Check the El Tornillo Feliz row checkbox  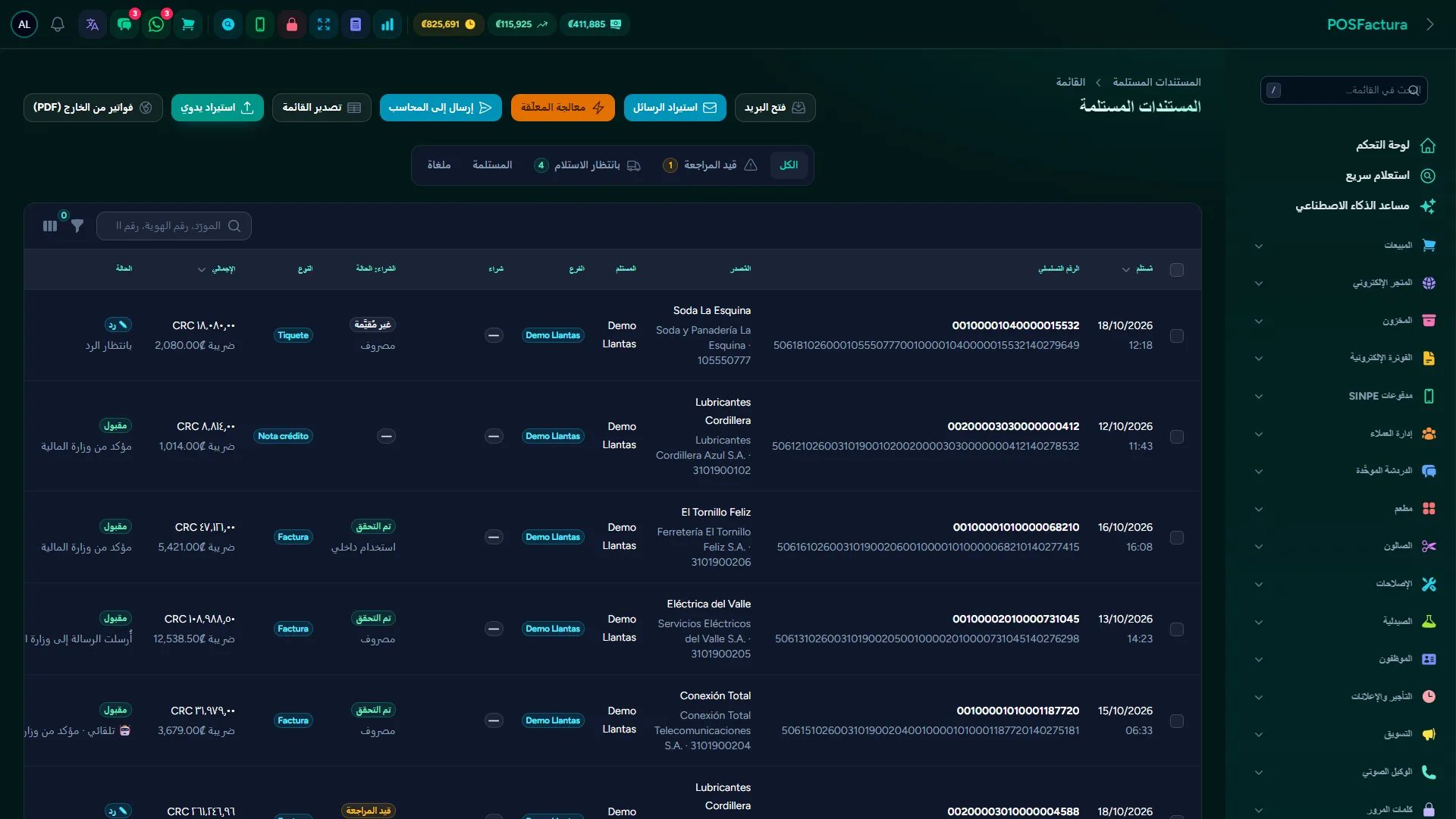tap(1177, 538)
